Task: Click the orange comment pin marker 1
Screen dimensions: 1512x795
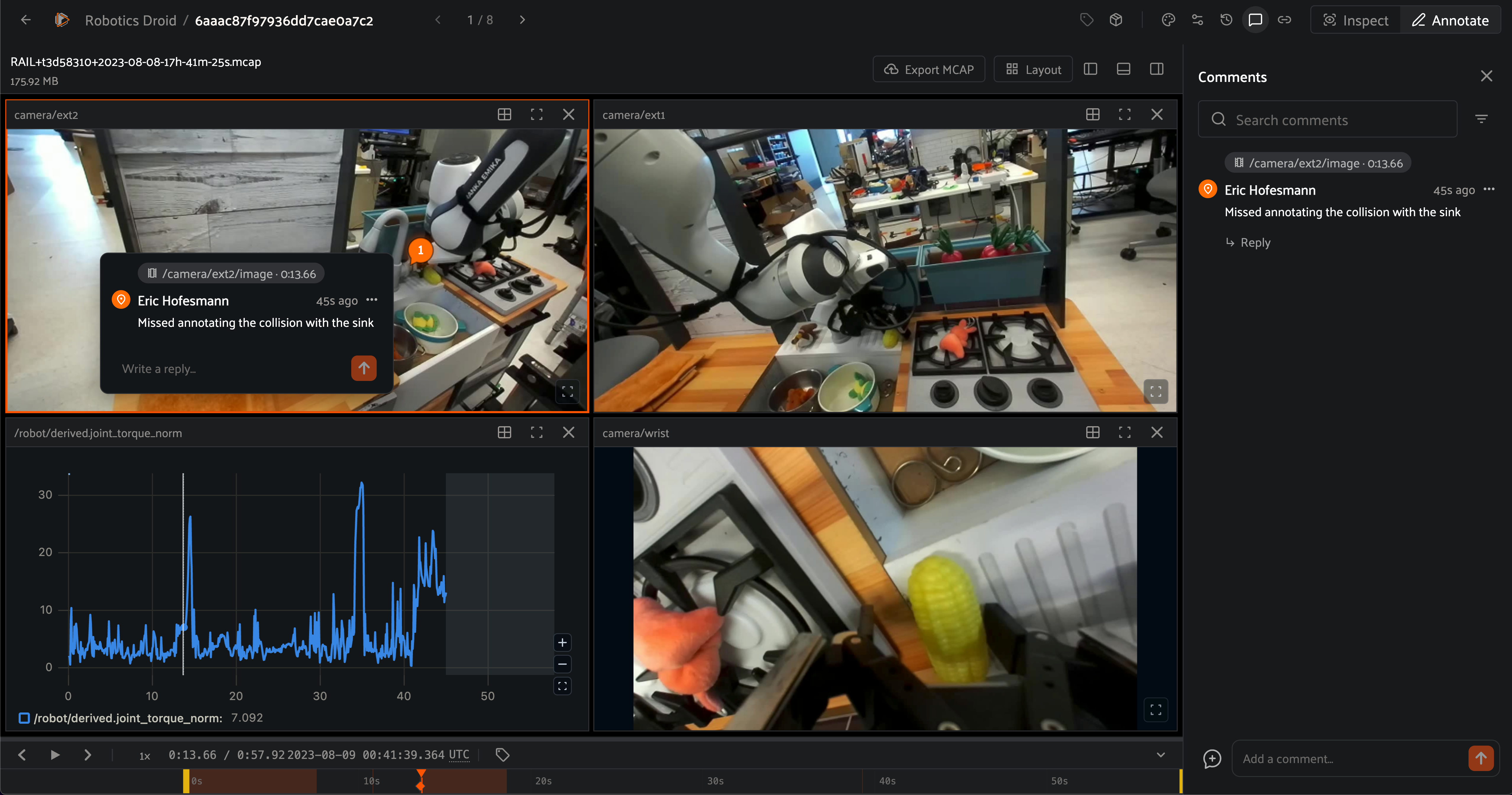Action: click(x=420, y=250)
